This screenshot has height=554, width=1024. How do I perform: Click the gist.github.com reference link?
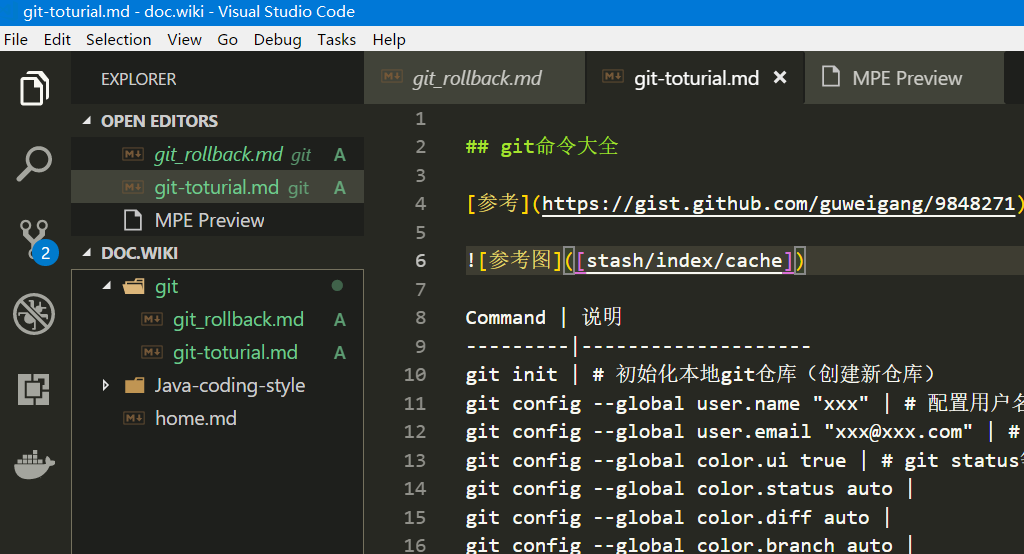778,204
